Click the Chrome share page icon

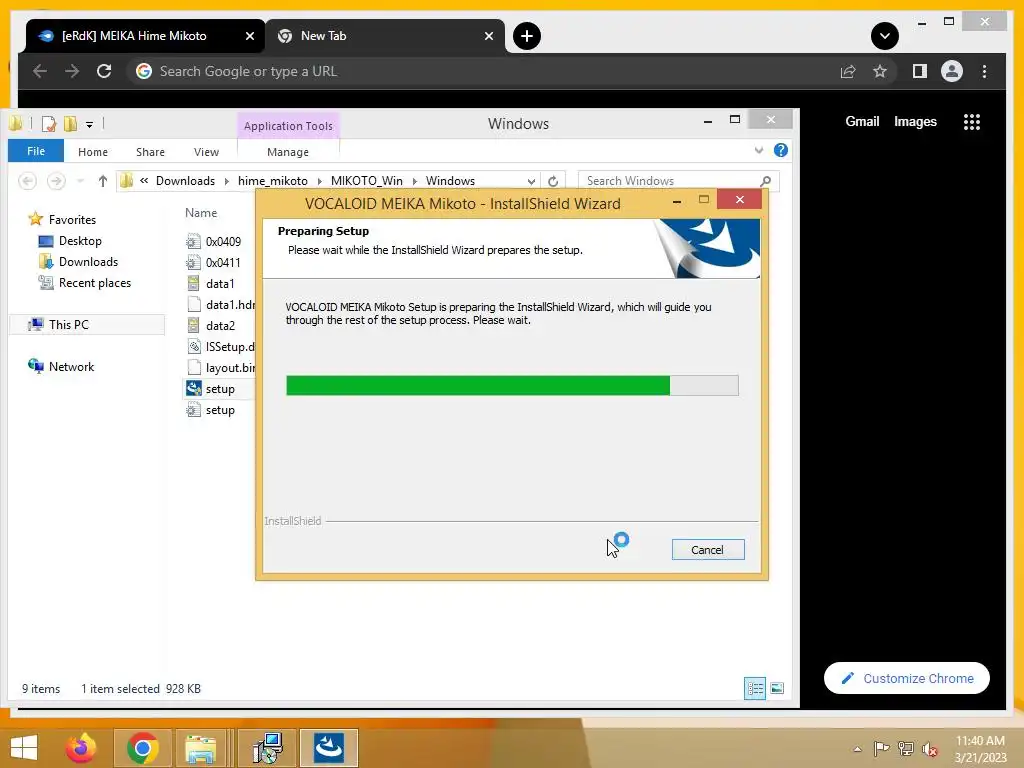point(848,71)
